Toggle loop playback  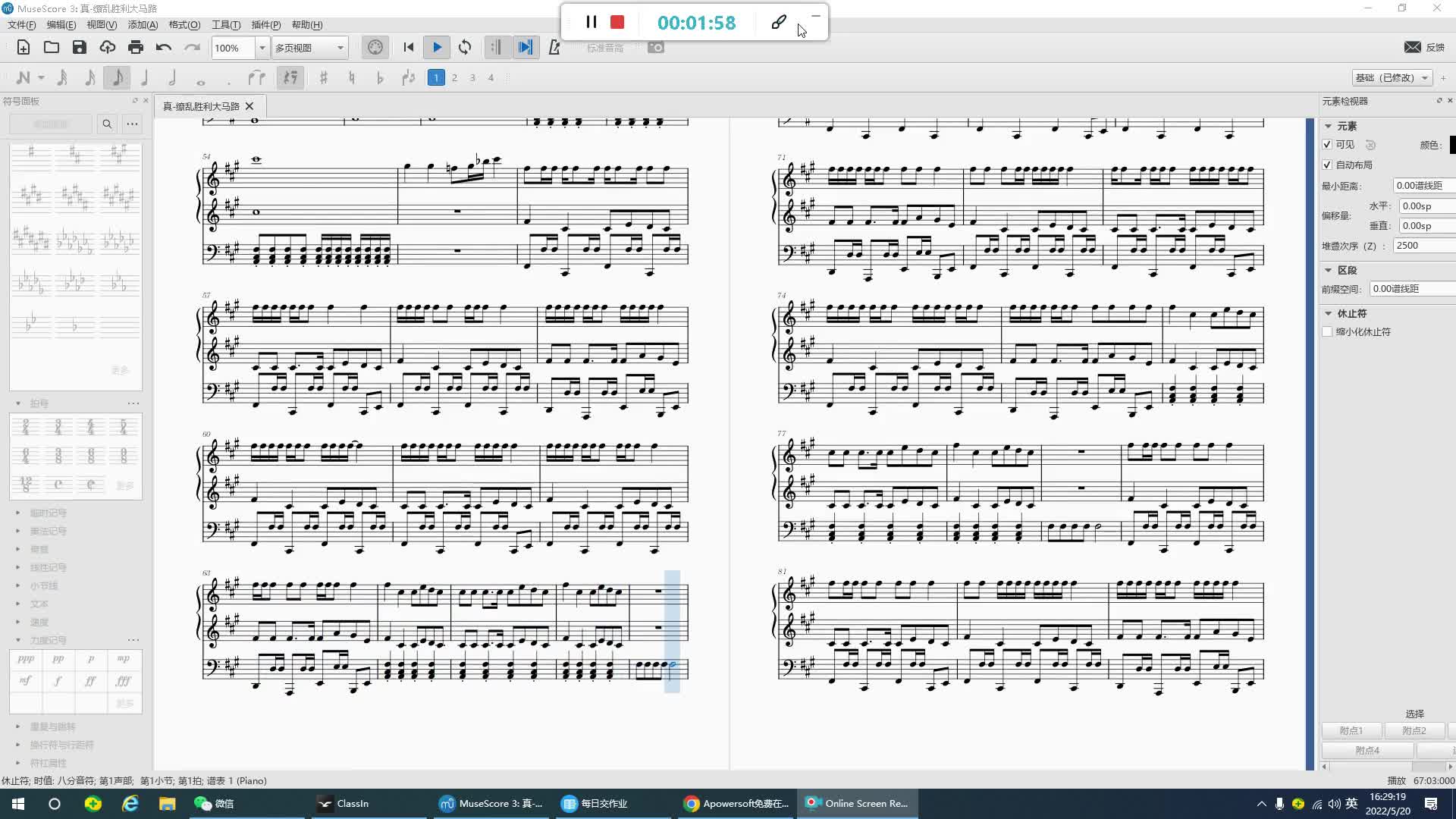point(465,47)
